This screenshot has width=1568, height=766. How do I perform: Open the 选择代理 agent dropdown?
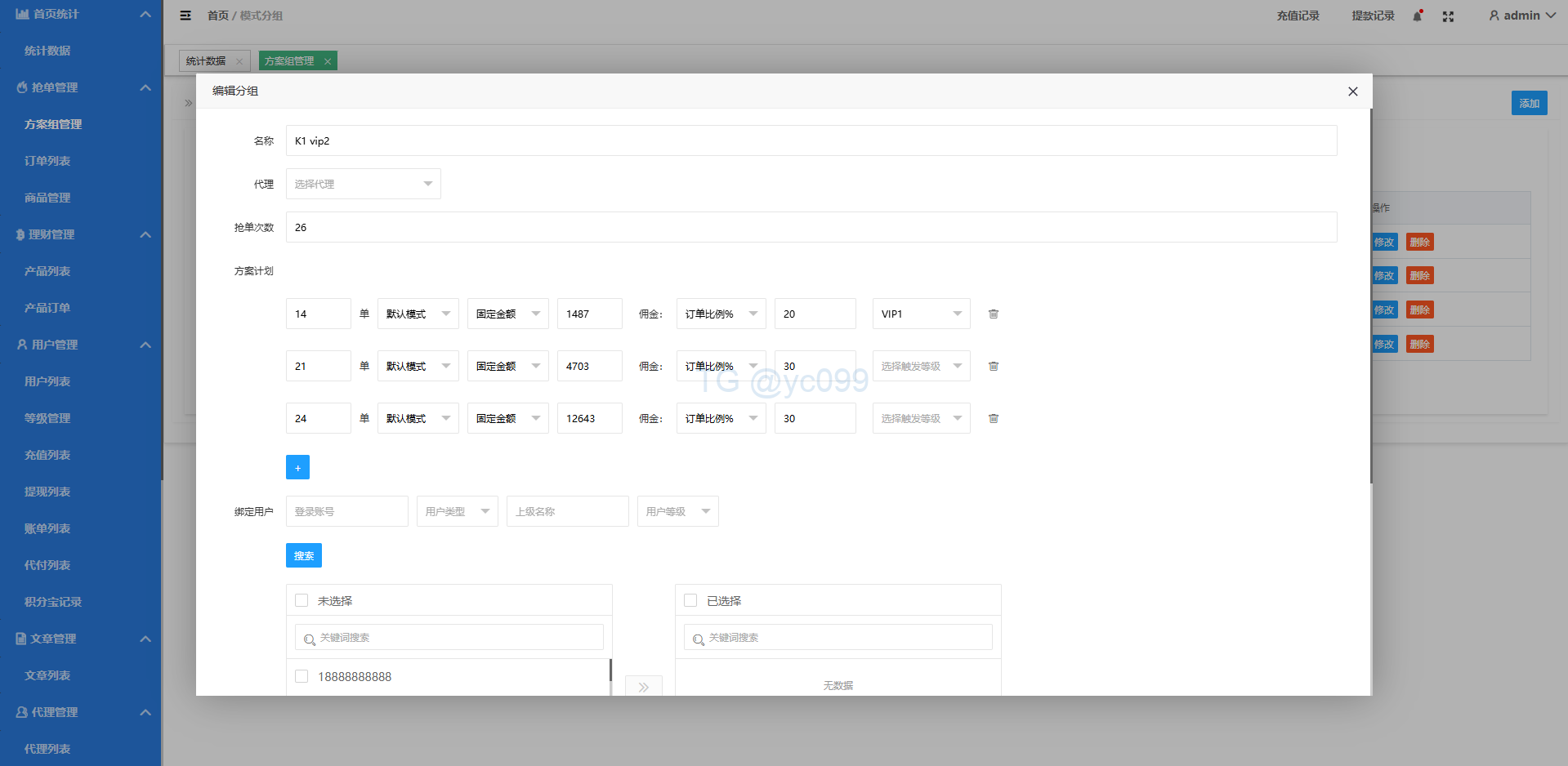click(x=363, y=184)
